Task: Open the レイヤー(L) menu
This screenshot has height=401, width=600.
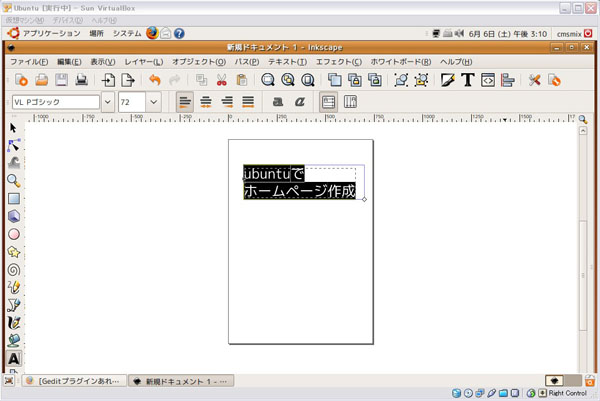Action: pyautogui.click(x=144, y=62)
